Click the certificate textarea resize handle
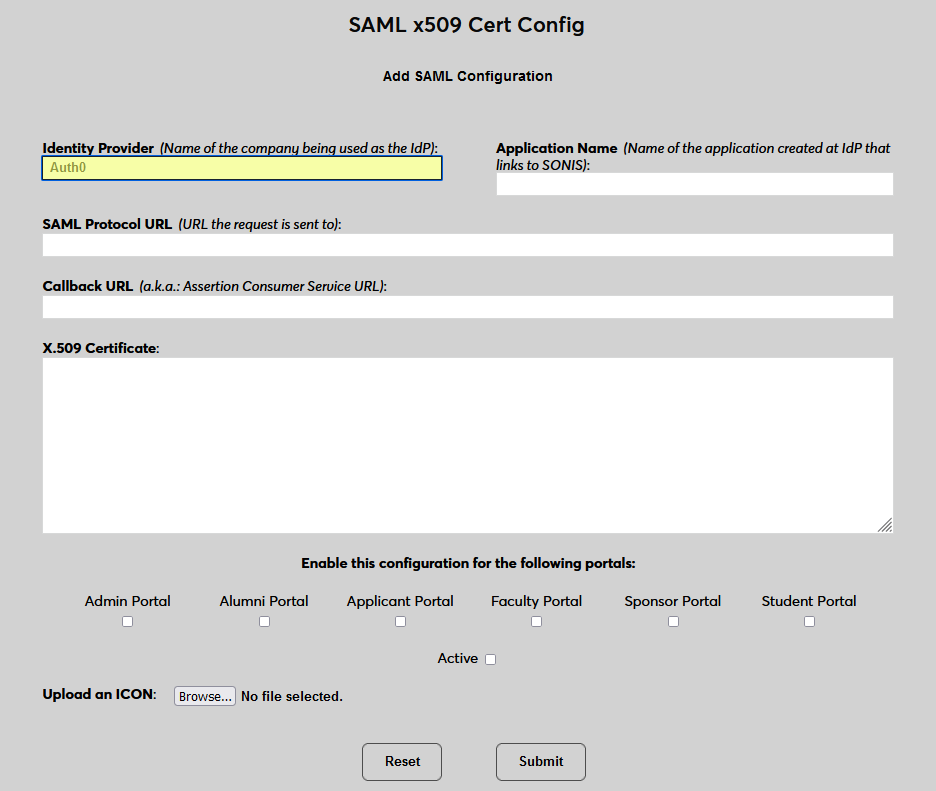The height and width of the screenshot is (791, 936). [884, 524]
